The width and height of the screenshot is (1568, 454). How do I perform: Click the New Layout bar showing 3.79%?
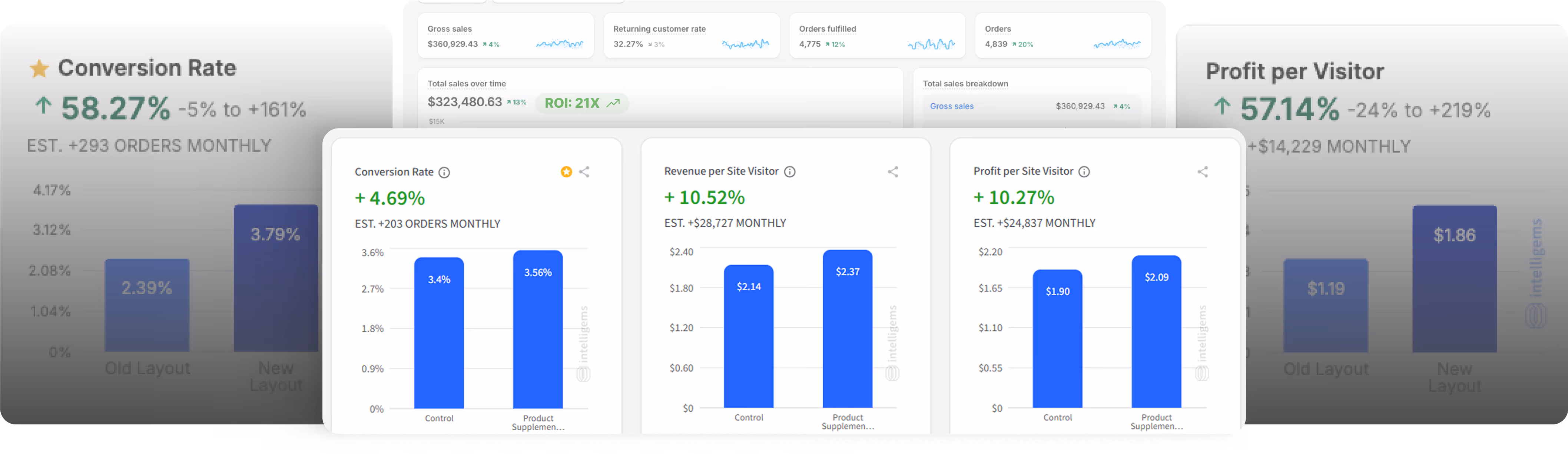[x=276, y=278]
